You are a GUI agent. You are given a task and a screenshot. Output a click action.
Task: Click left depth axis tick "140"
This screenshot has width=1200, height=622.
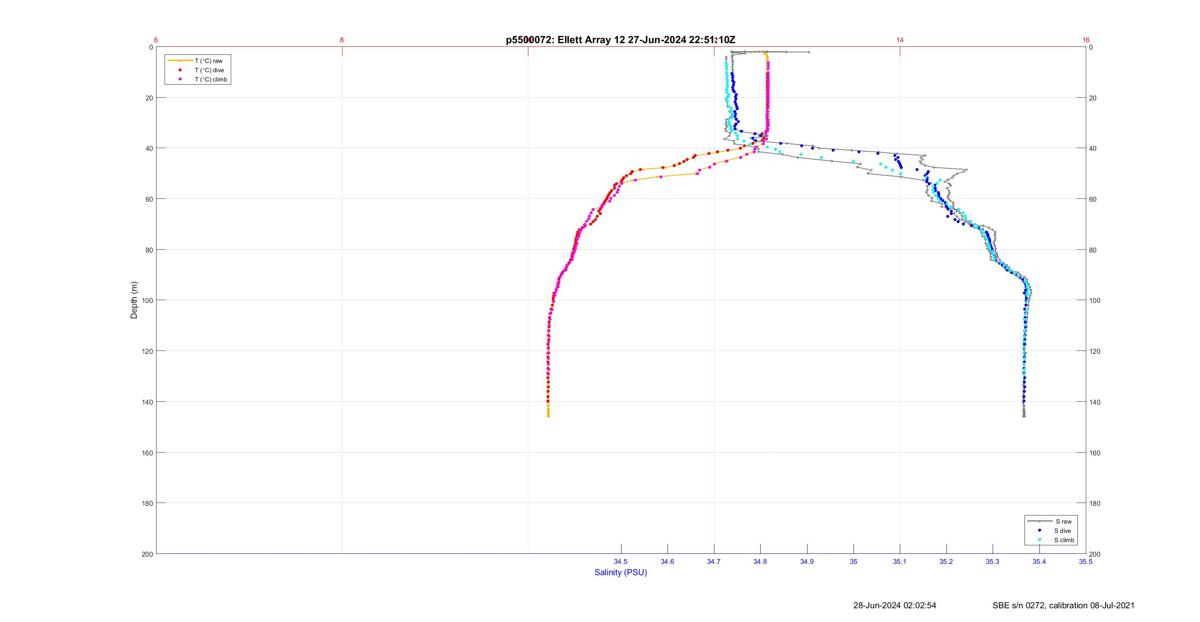pos(147,402)
